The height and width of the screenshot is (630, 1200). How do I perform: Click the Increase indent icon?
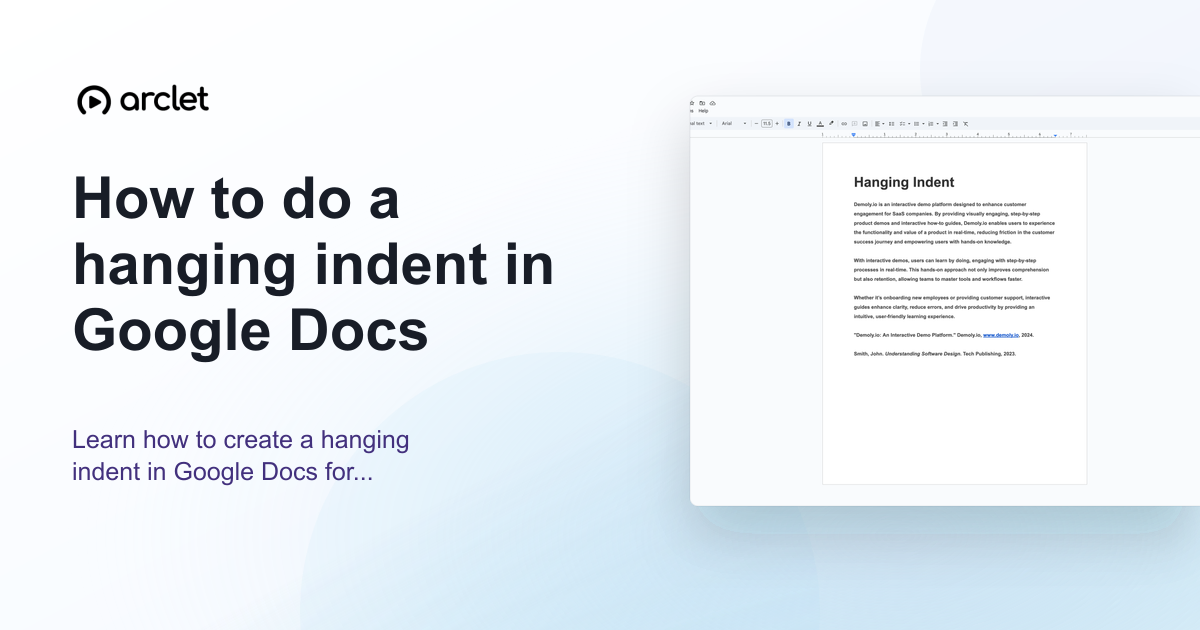click(955, 123)
